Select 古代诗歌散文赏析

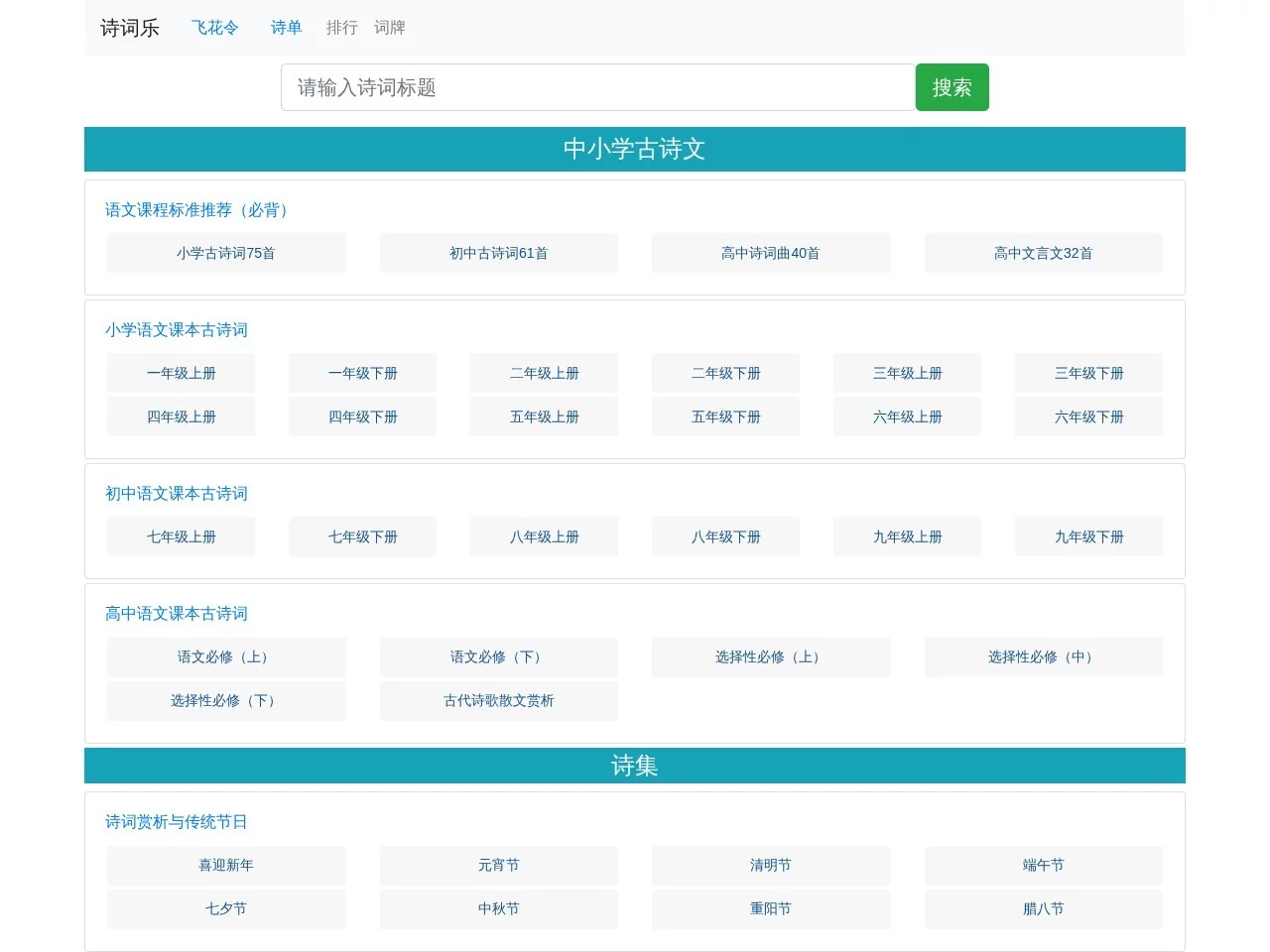point(498,701)
